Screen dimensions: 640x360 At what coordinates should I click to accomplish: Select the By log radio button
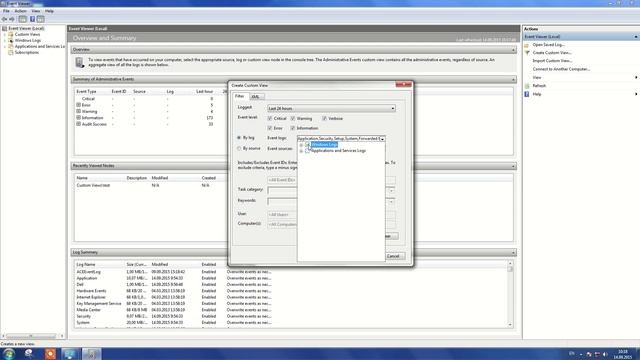(x=239, y=138)
